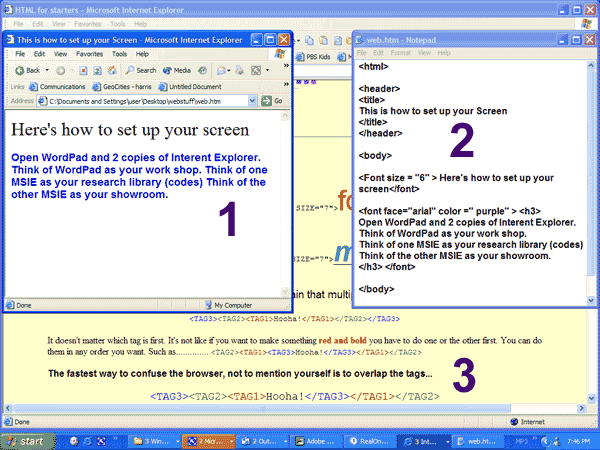The width and height of the screenshot is (600, 450).
Task: Open the Back button history dropdown arrow
Action: click(47, 70)
